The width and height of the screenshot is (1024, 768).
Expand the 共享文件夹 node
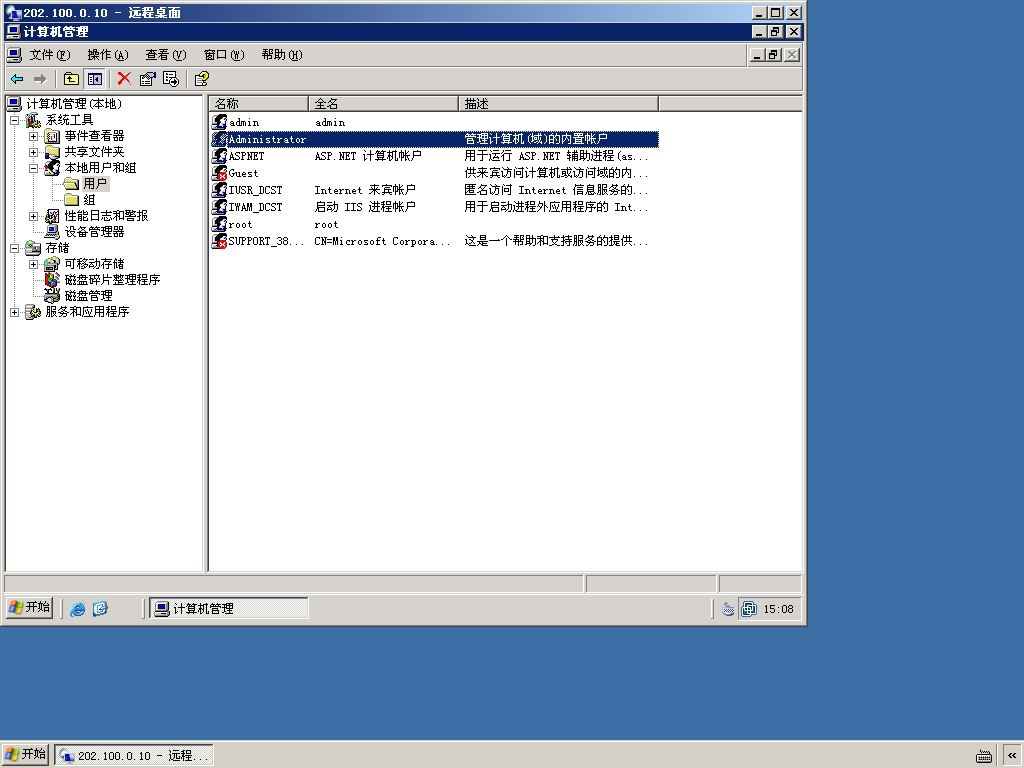coord(33,152)
